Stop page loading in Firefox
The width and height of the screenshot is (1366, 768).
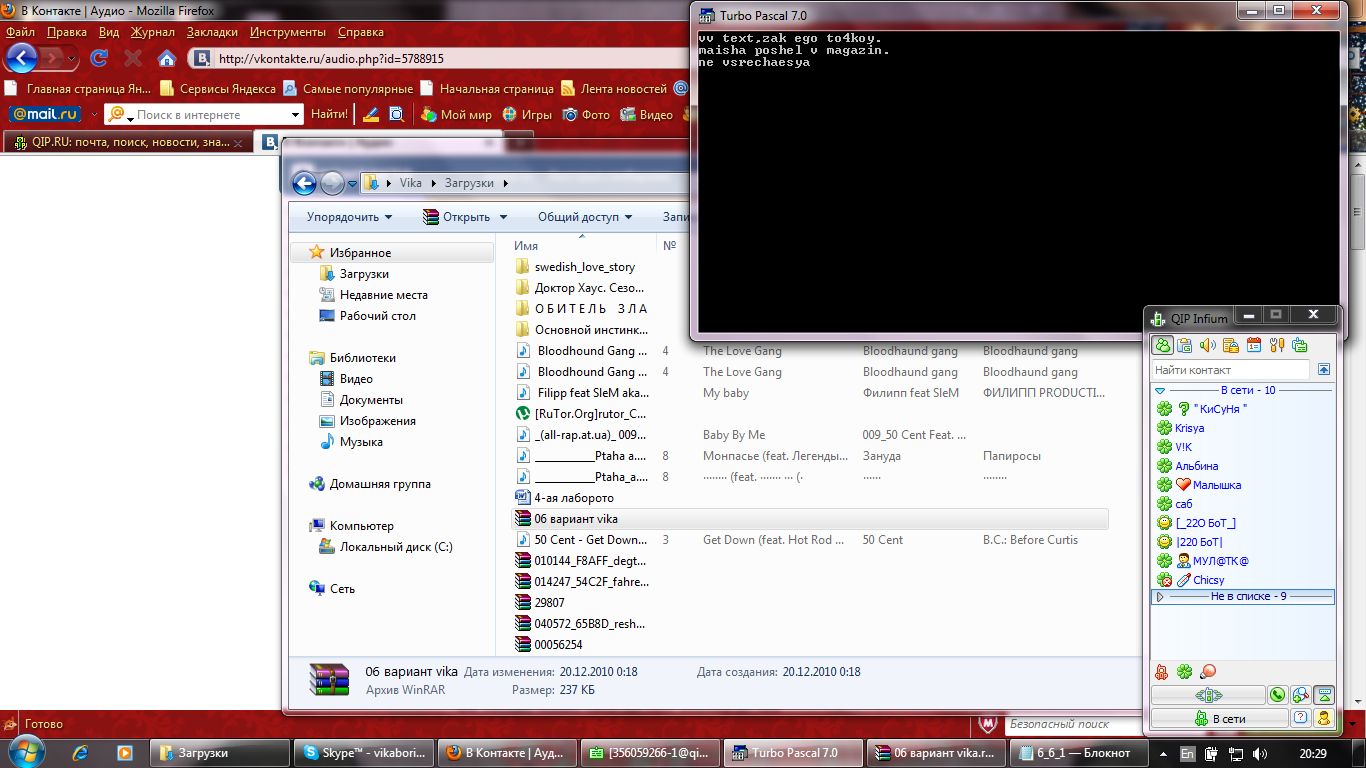point(132,58)
